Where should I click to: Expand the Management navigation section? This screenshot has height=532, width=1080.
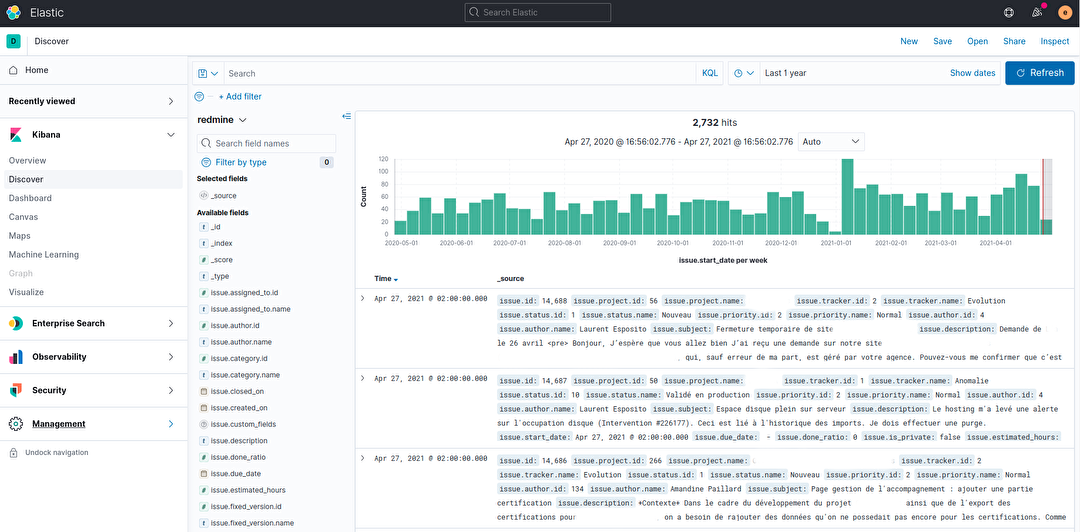pyautogui.click(x=171, y=424)
